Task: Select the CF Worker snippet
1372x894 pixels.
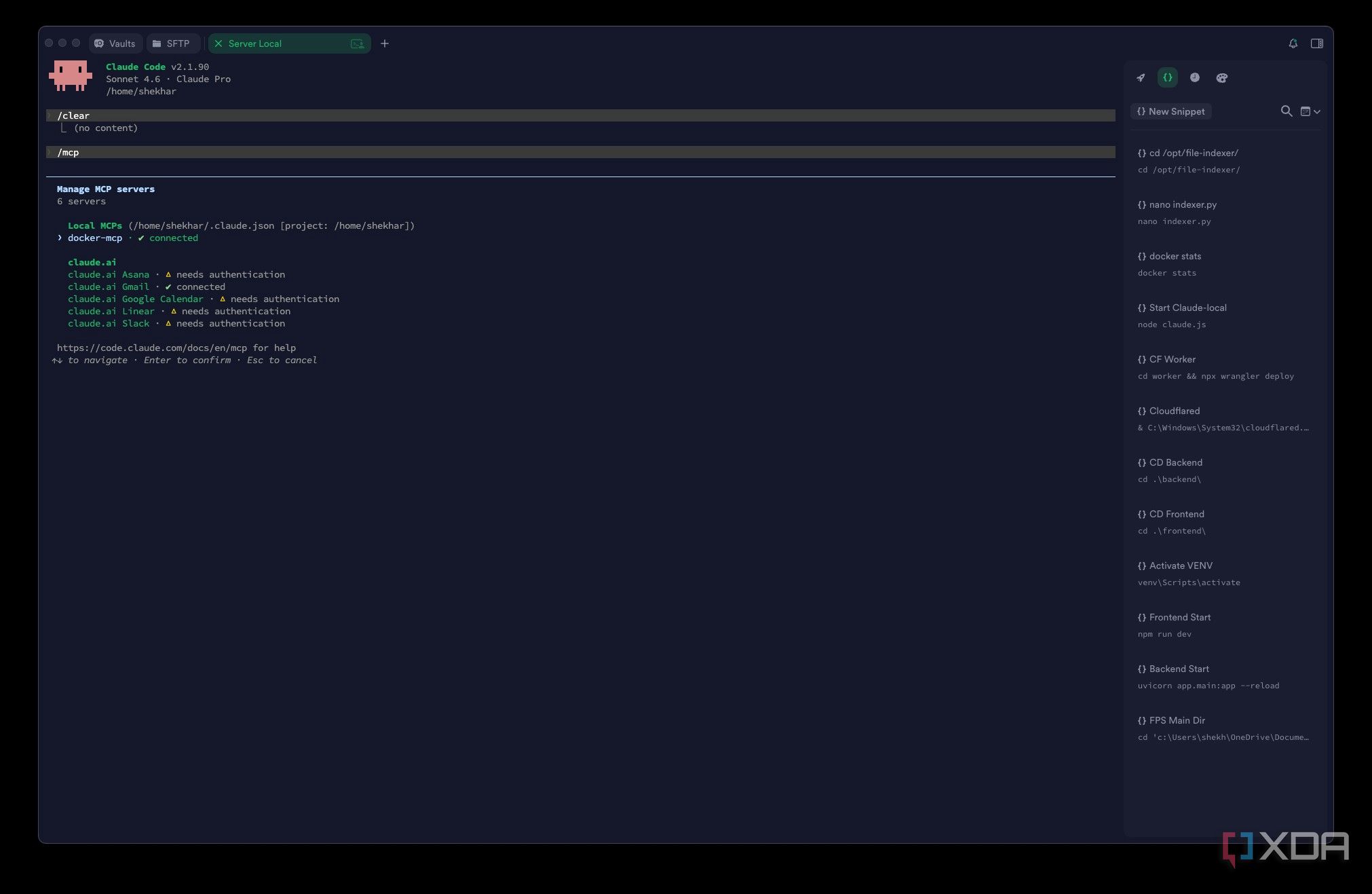Action: coord(1225,367)
